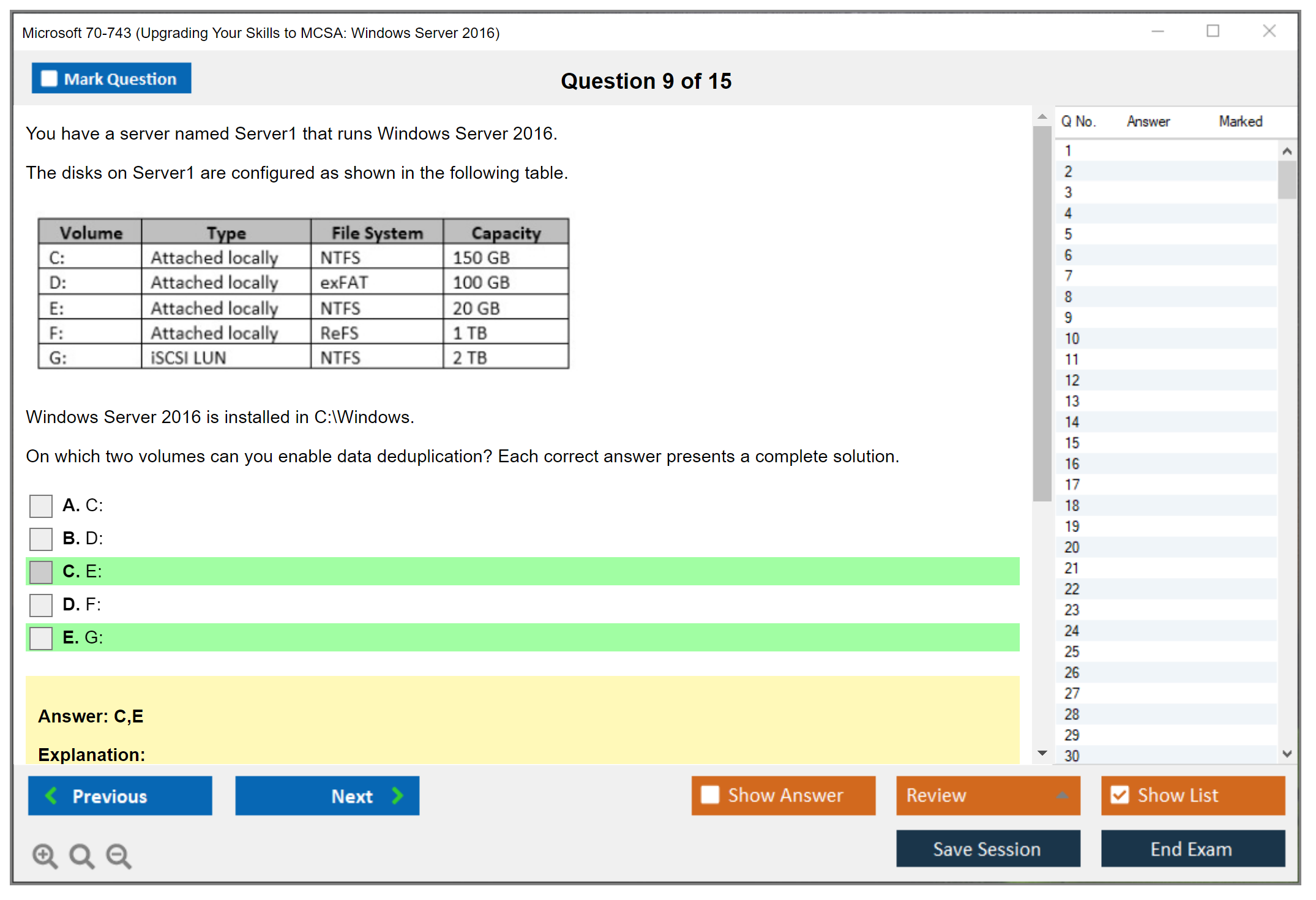Click the green left arrow on Previous
Viewport: 1316px width, 900px height.
[51, 795]
